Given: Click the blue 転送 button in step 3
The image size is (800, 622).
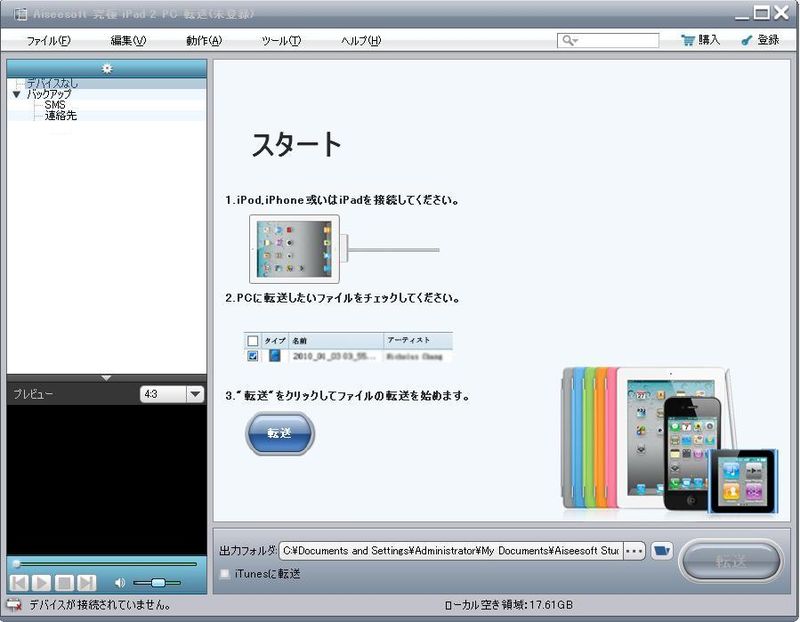Looking at the screenshot, I should 280,433.
